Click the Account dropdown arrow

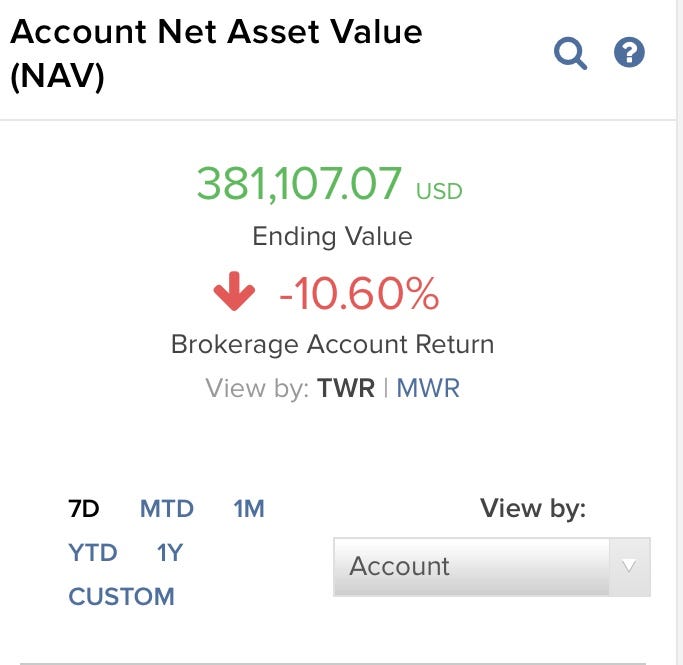click(x=629, y=567)
